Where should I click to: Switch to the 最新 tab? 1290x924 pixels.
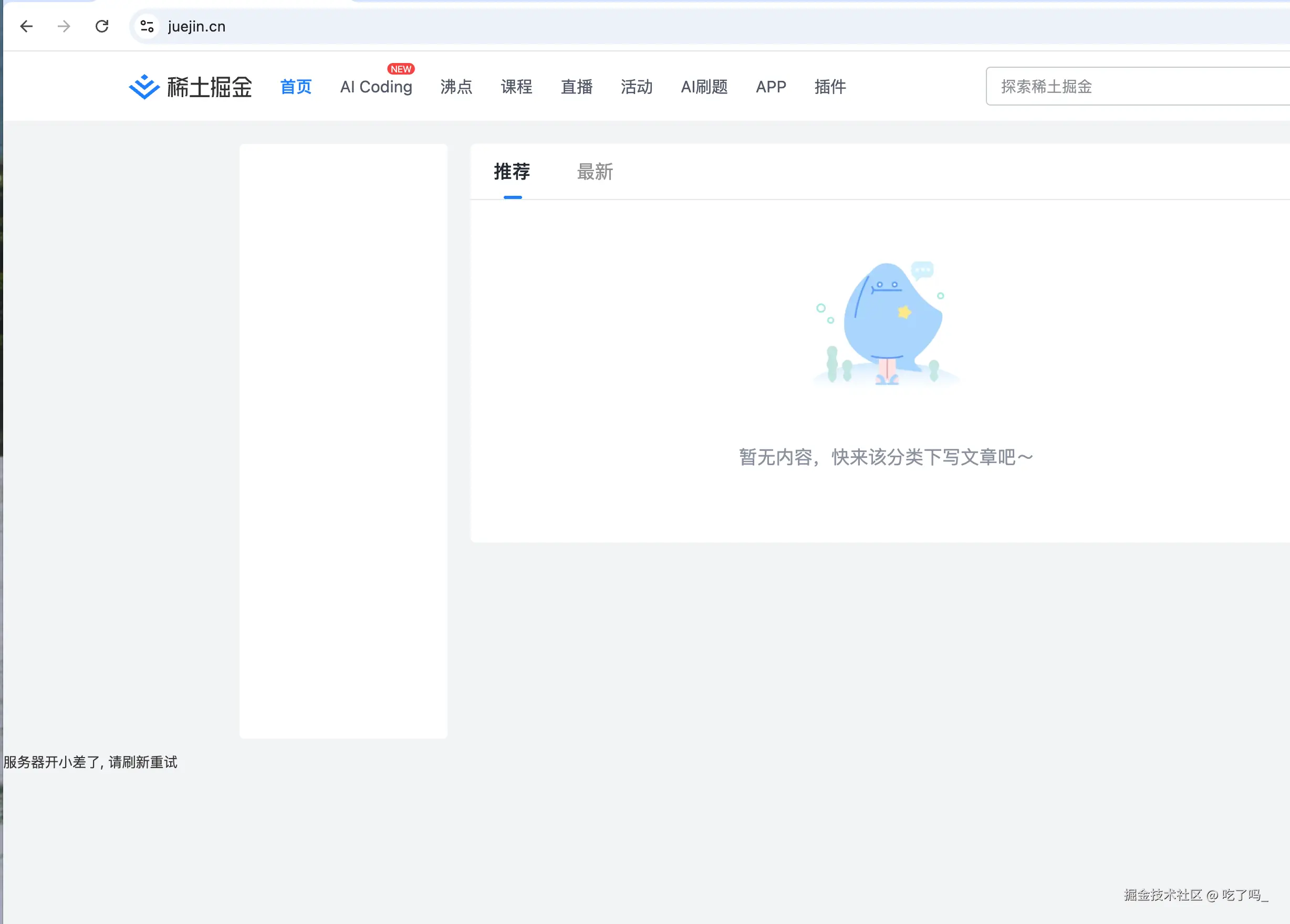pos(594,172)
